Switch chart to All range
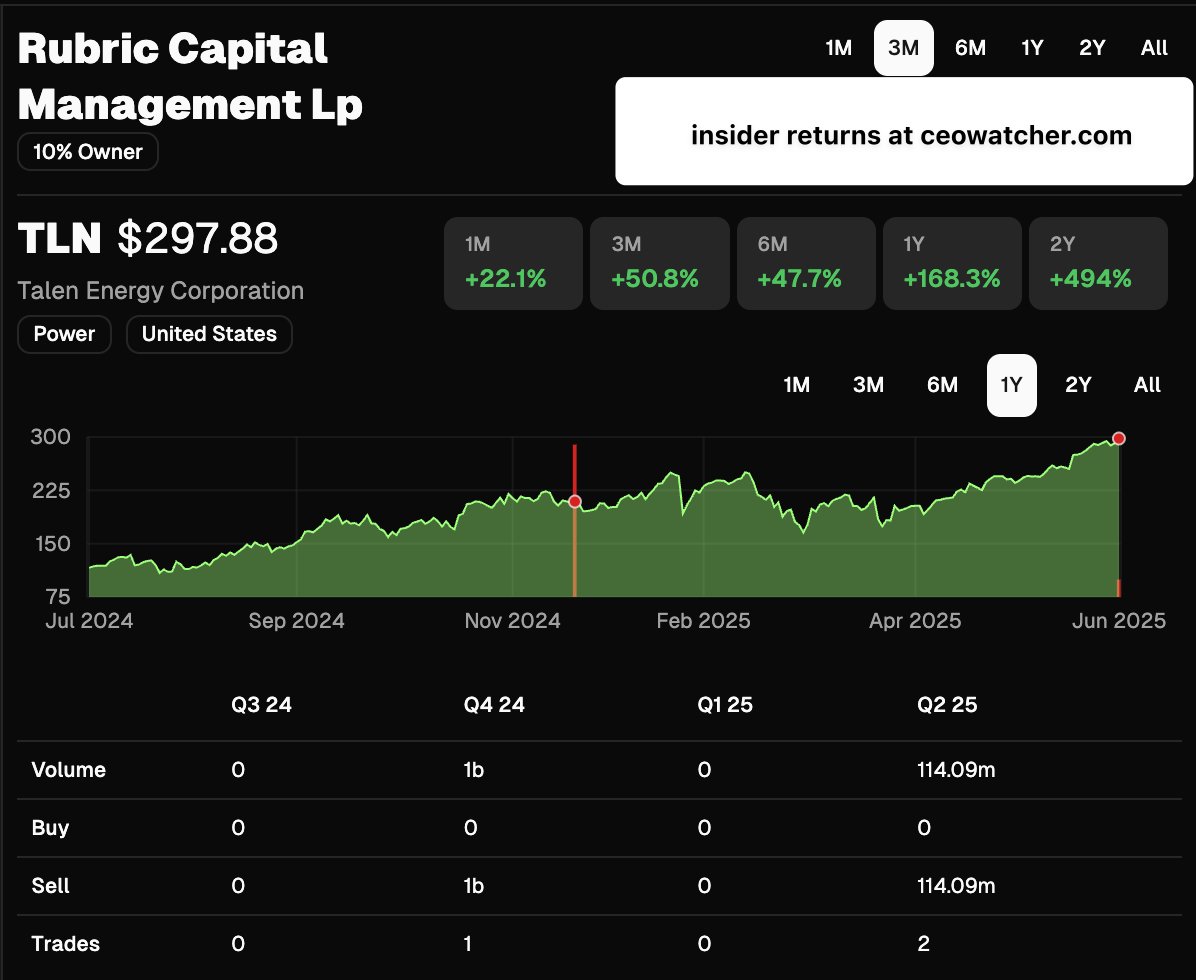Image resolution: width=1196 pixels, height=980 pixels. click(x=1147, y=385)
